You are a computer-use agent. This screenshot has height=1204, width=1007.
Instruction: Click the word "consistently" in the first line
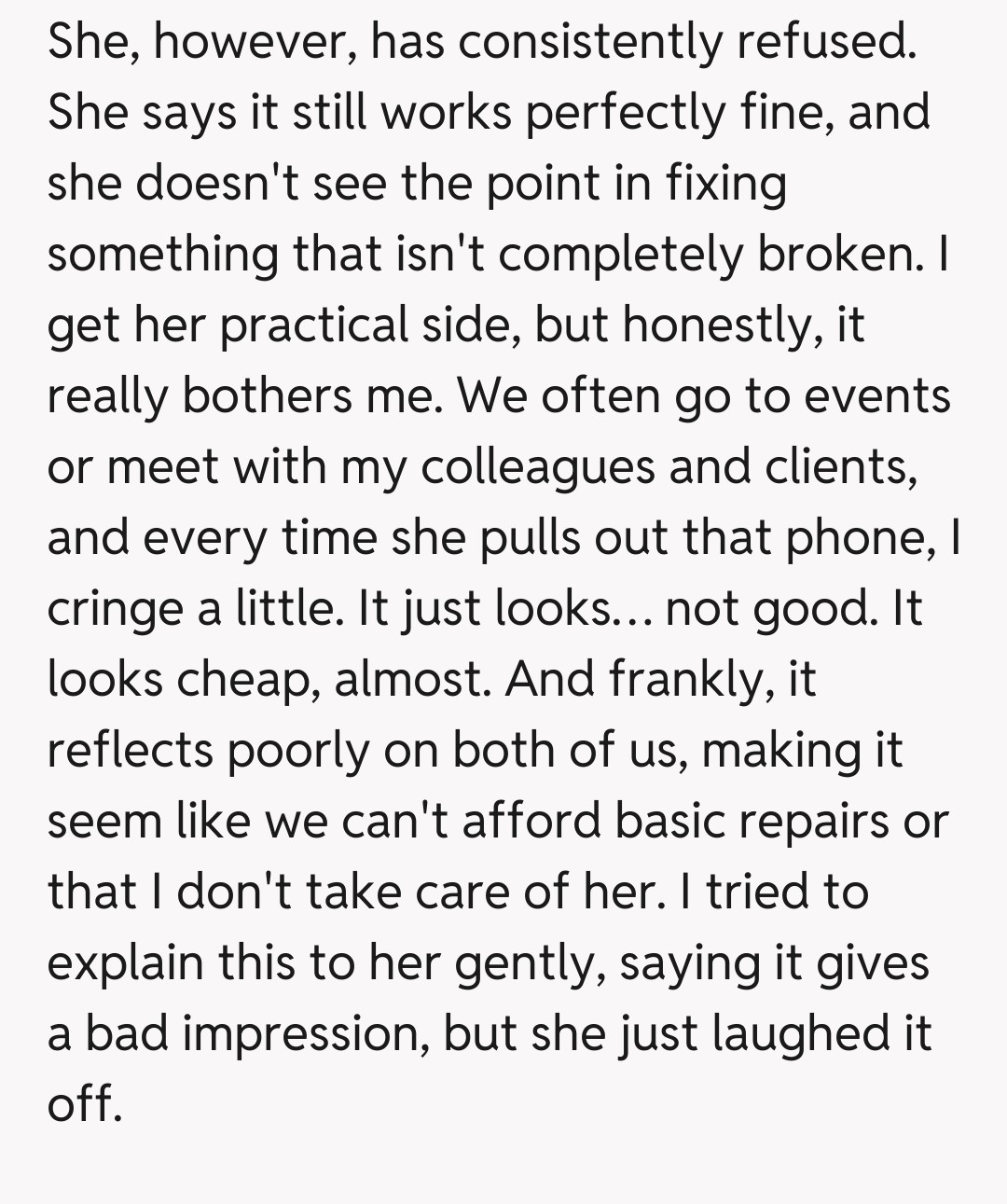click(589, 42)
